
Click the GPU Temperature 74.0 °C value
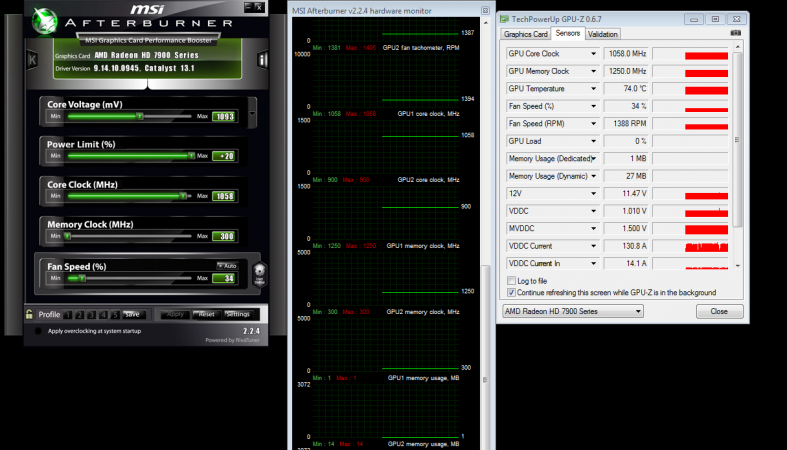pyautogui.click(x=625, y=89)
